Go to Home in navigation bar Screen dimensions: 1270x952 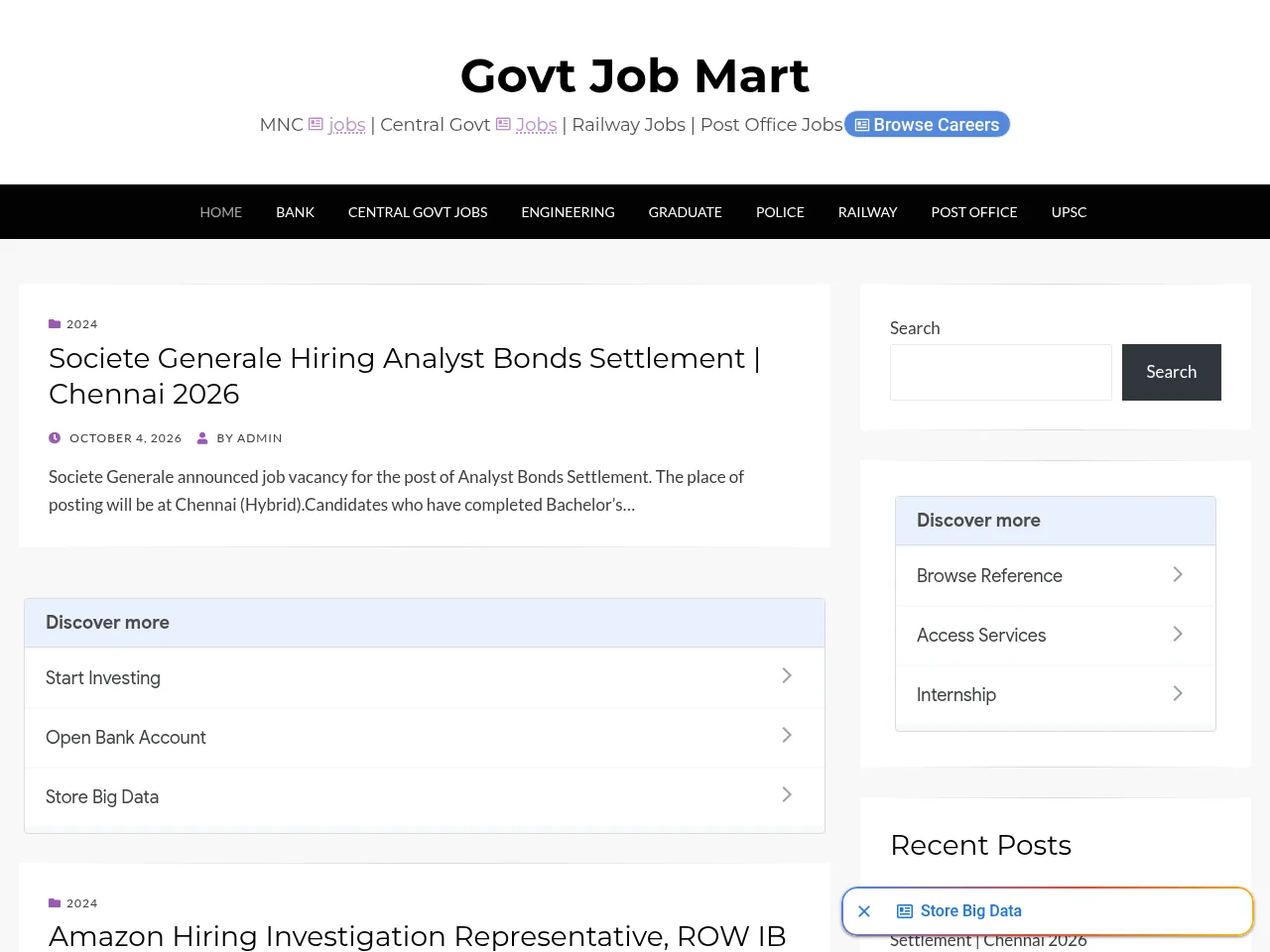coord(221,212)
